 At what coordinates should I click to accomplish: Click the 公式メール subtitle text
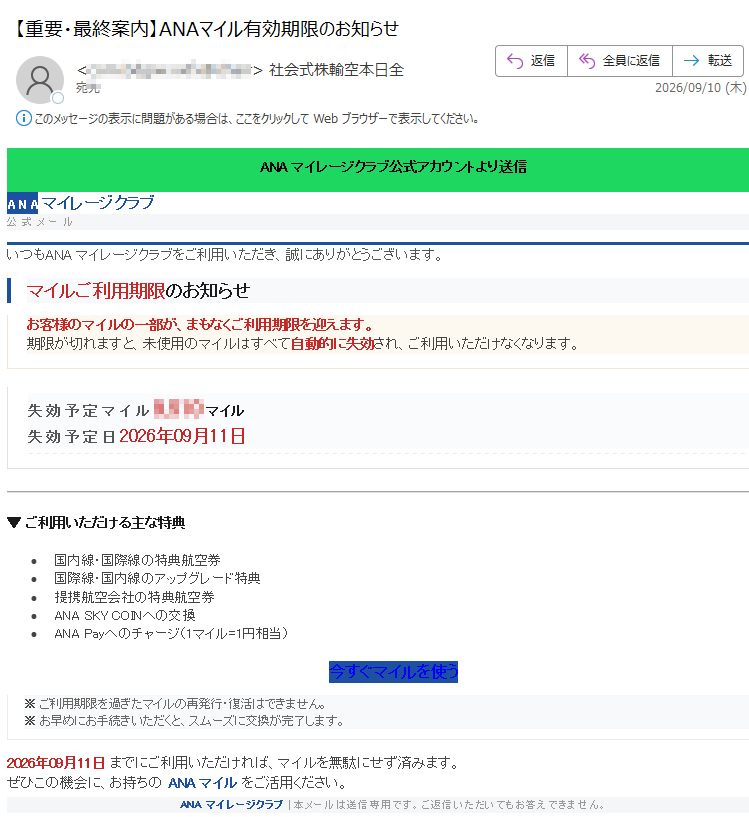(x=40, y=222)
